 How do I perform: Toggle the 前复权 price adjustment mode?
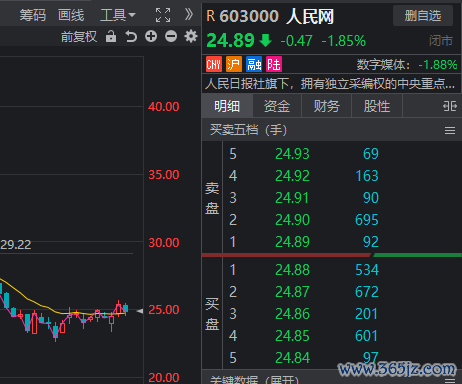(79, 36)
